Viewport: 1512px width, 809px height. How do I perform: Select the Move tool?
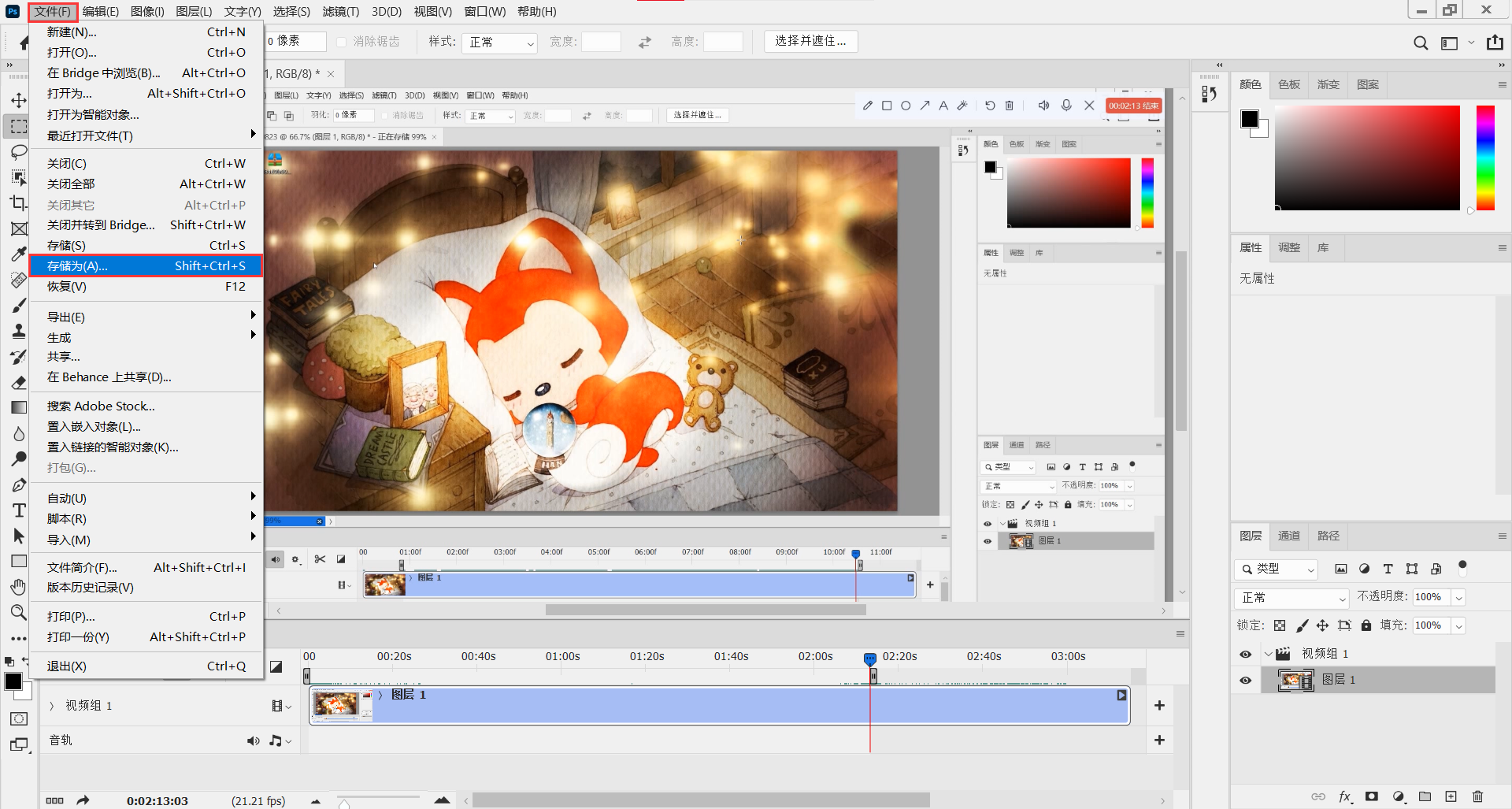(19, 100)
